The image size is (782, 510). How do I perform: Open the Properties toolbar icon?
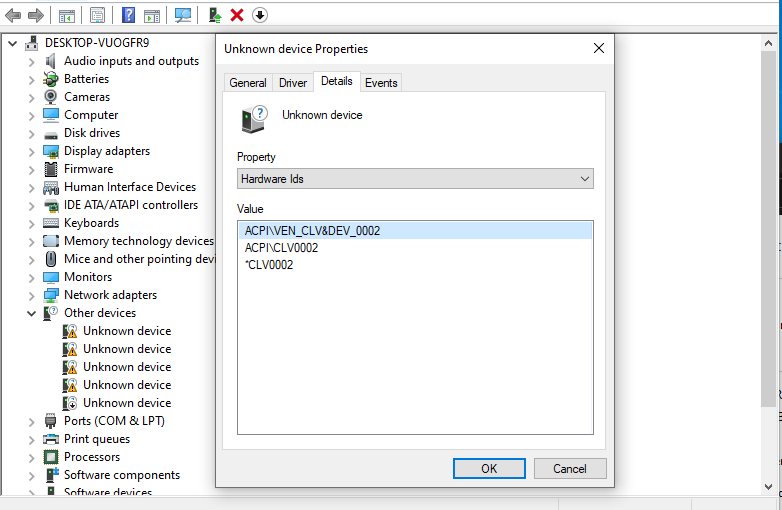pos(97,15)
